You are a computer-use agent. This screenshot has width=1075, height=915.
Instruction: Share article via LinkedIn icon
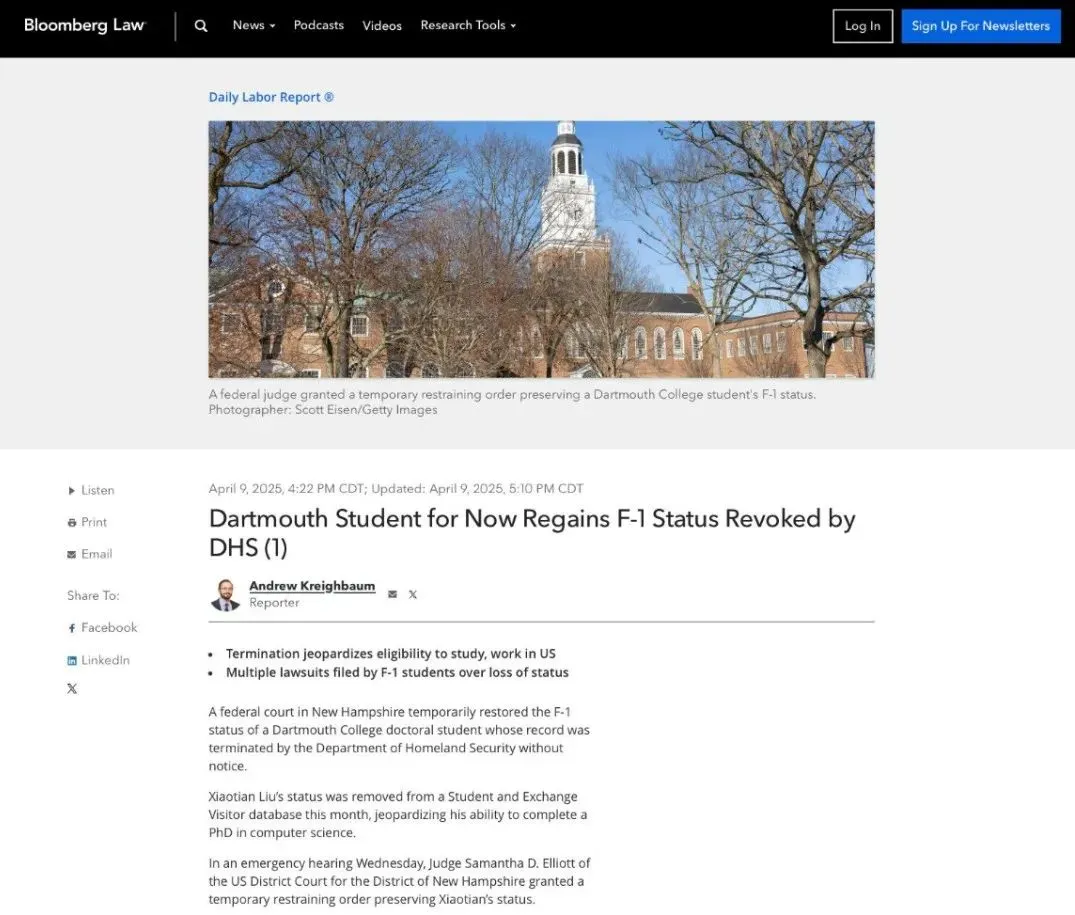point(71,661)
